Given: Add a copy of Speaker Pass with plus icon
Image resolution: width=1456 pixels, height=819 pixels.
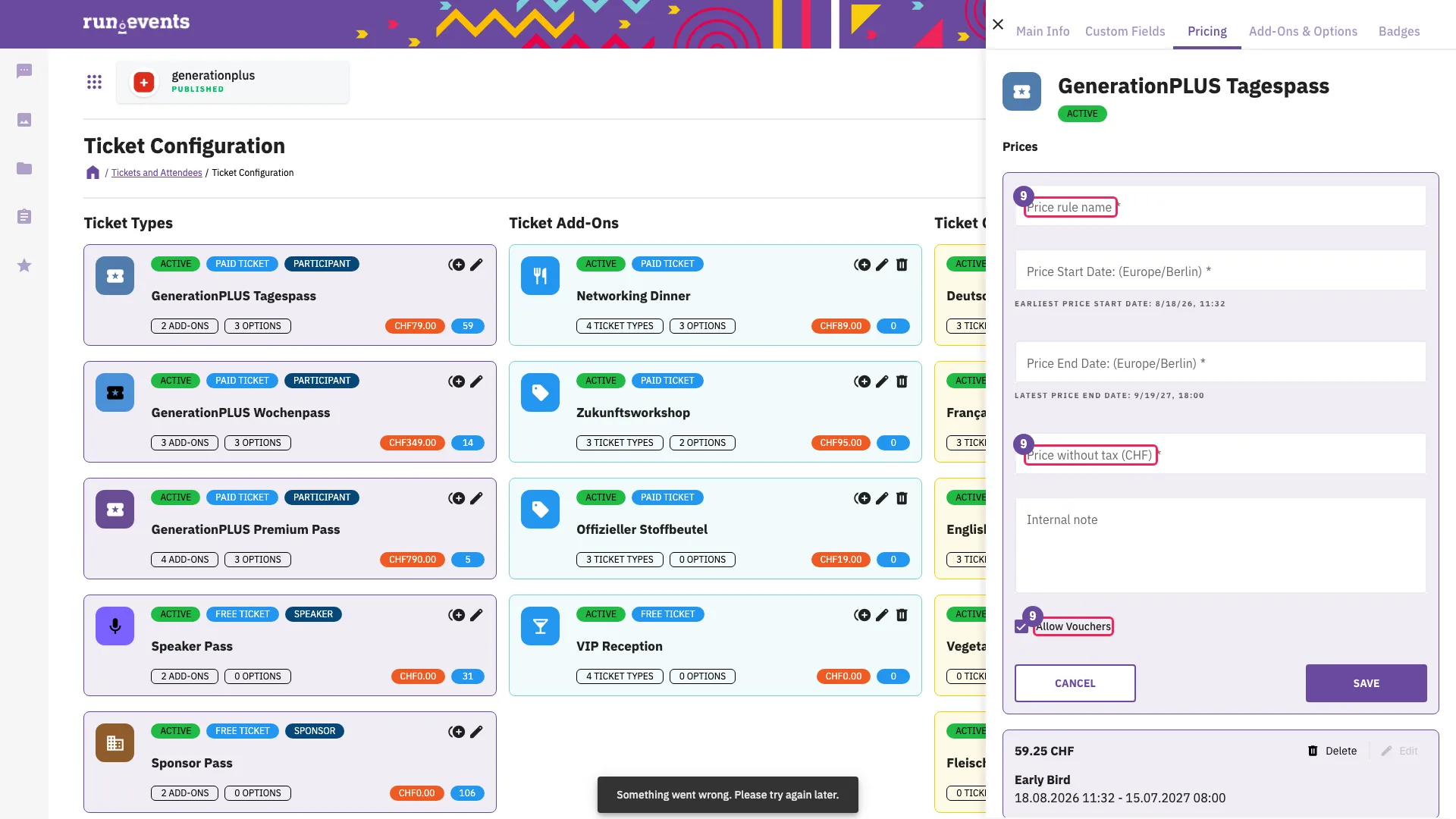Looking at the screenshot, I should (457, 615).
